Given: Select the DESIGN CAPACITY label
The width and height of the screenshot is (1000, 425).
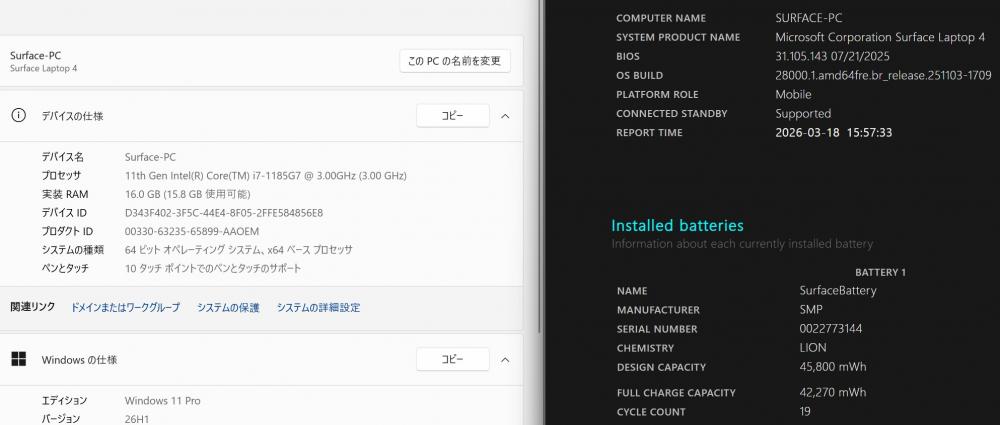Looking at the screenshot, I should click(661, 368).
